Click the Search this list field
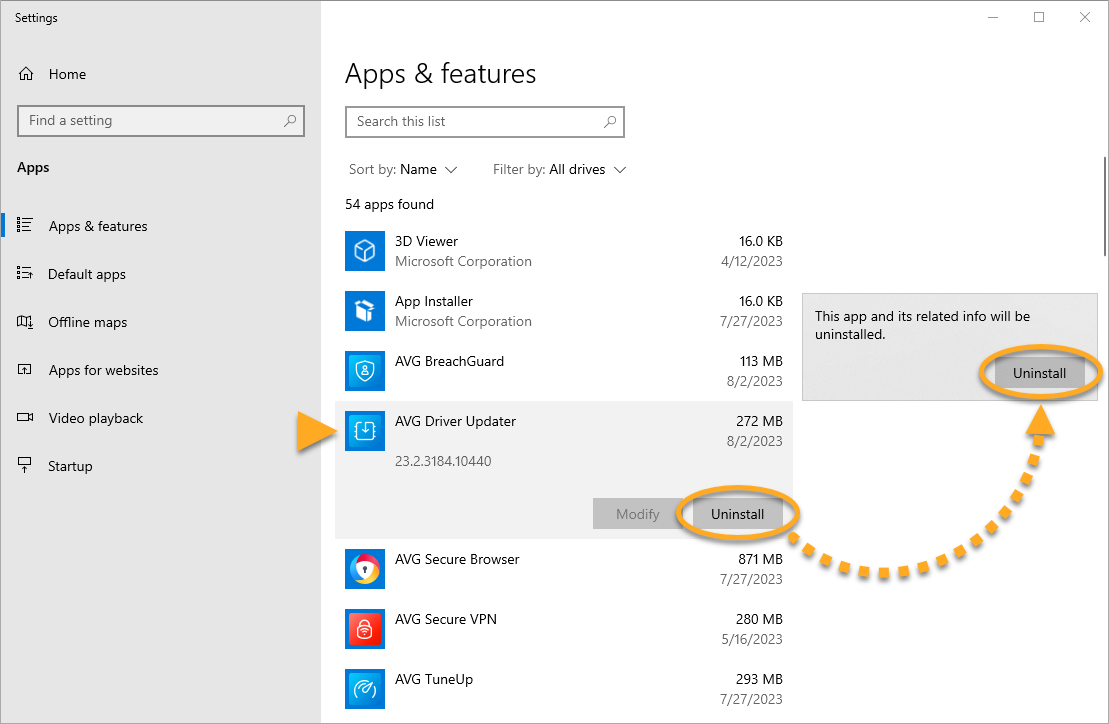Viewport: 1109px width, 724px height. coord(475,122)
